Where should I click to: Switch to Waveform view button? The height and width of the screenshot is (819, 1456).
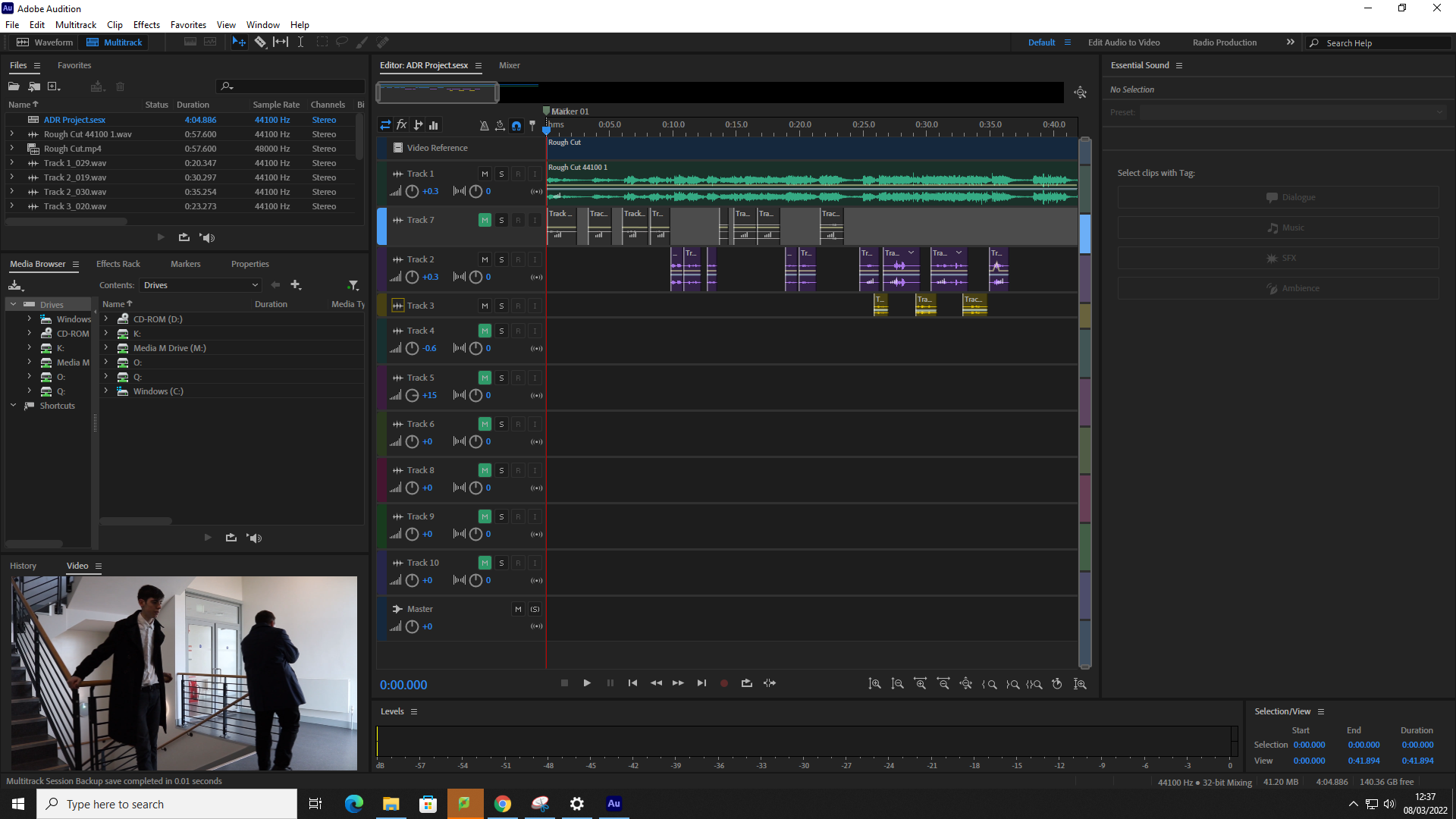(45, 42)
